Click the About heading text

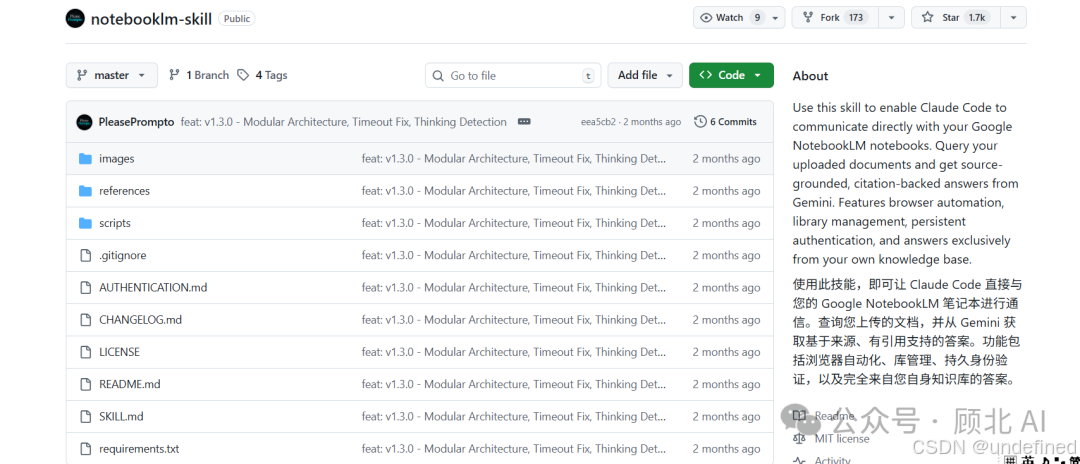click(x=810, y=76)
